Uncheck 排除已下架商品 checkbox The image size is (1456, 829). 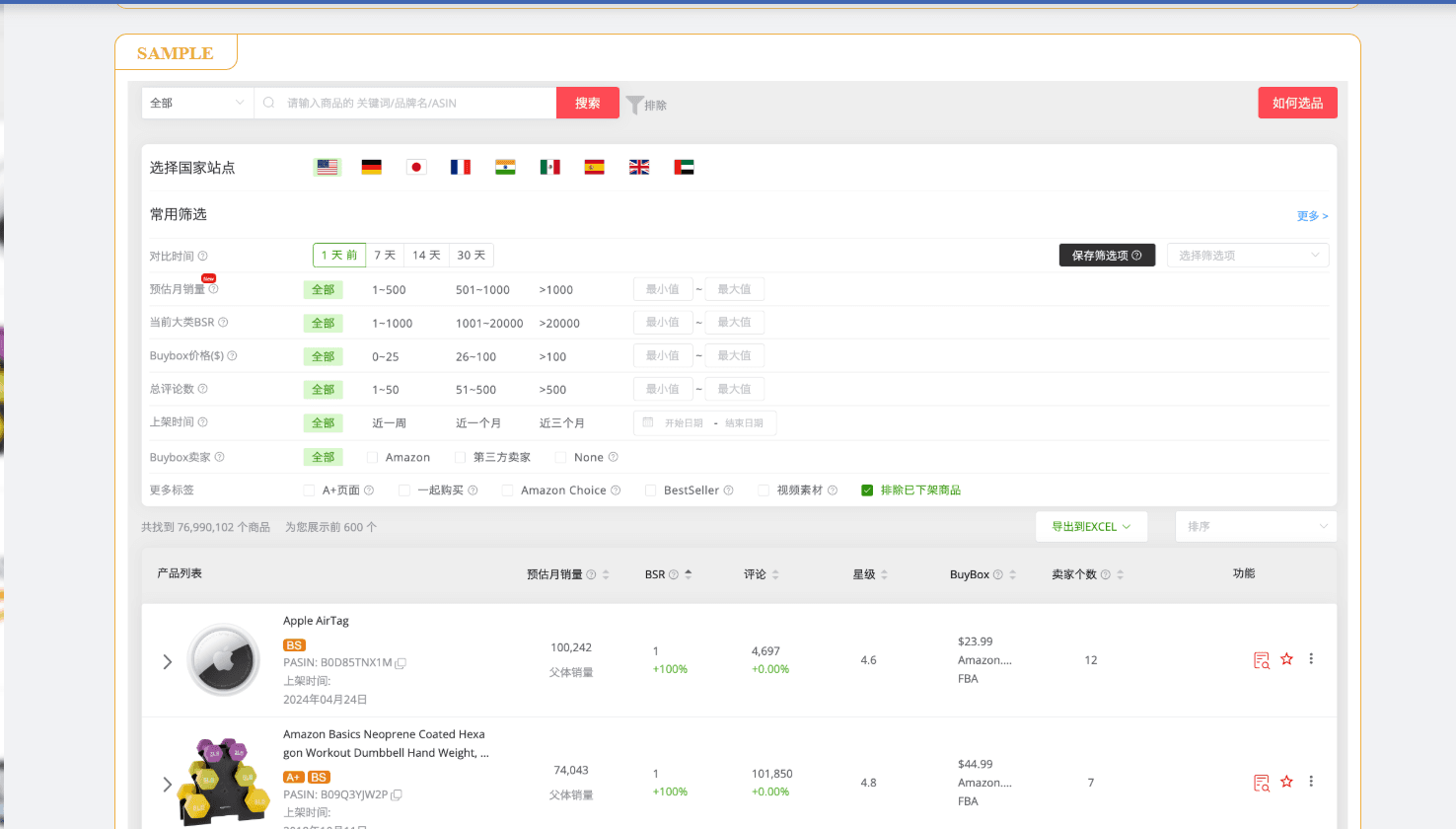click(x=867, y=490)
